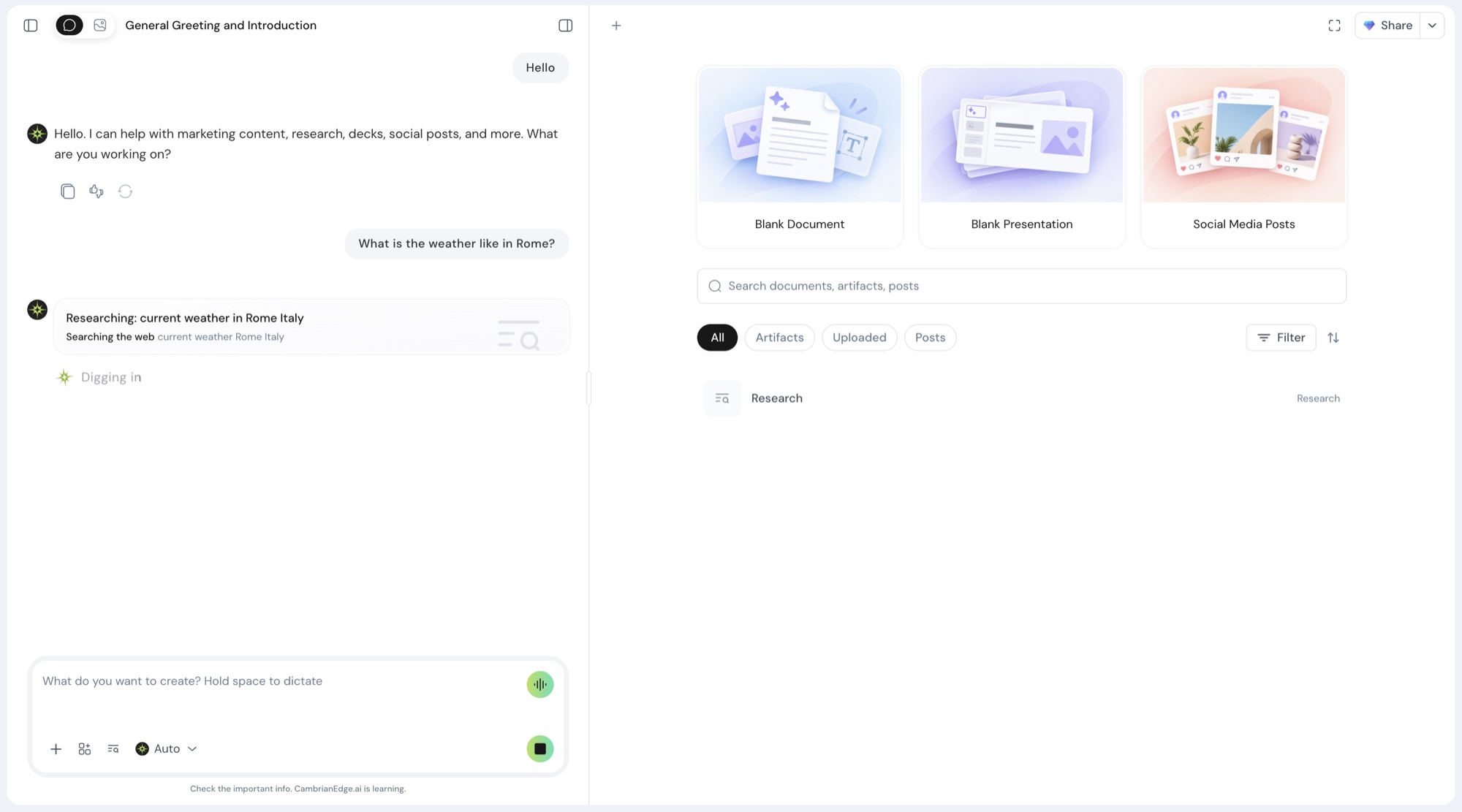Click the search magnifier icon in search bar
Image resolution: width=1462 pixels, height=812 pixels.
[x=715, y=287]
